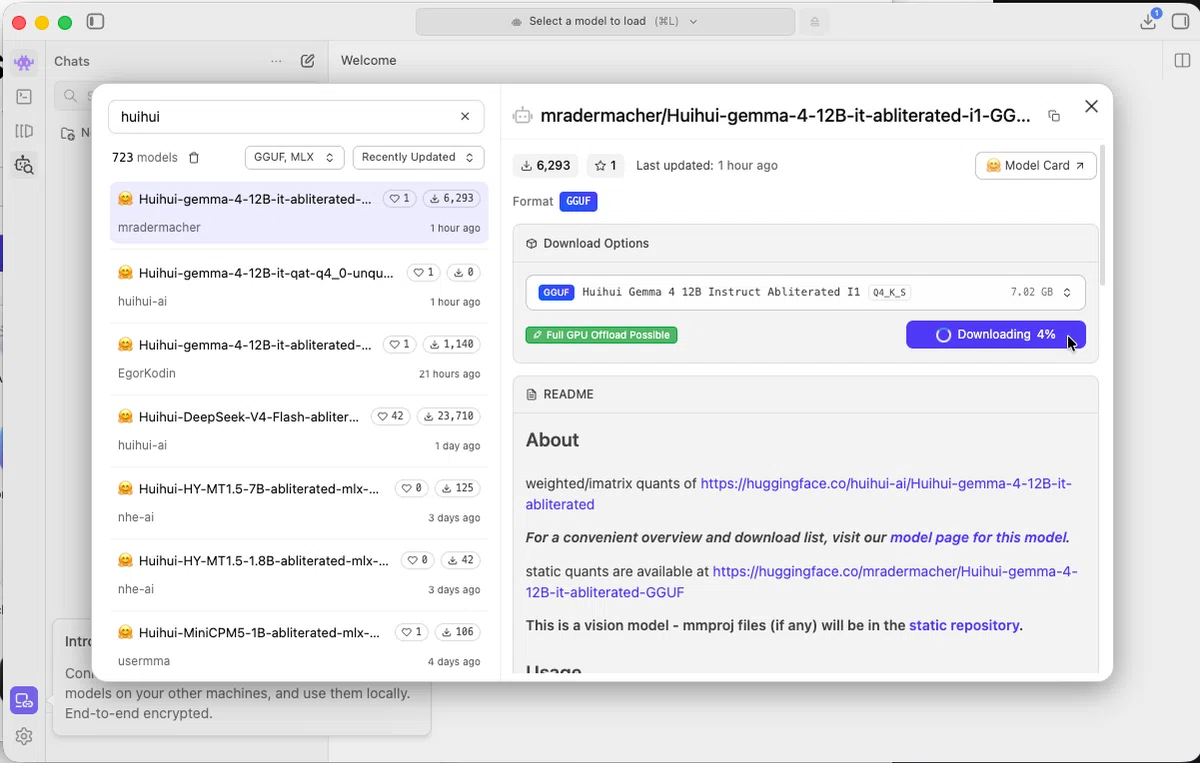Viewport: 1200px width, 763px height.
Task: Close the model search dialog
Action: 1091,106
